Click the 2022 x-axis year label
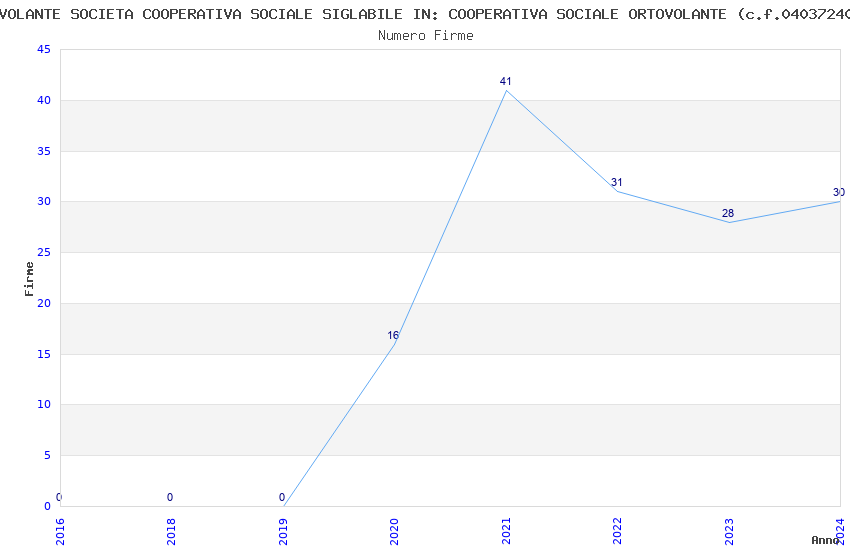850x550 pixels. coord(617,531)
